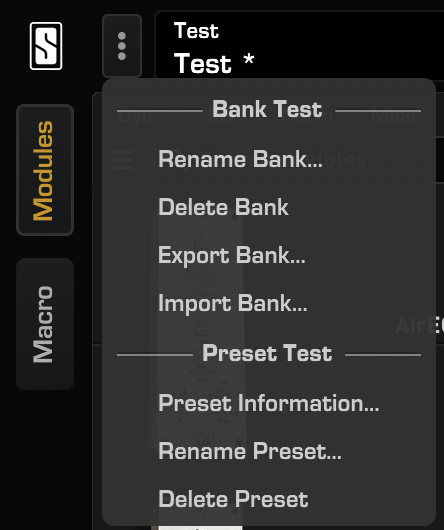Image resolution: width=444 pixels, height=530 pixels.
Task: Select Import Bank... option
Action: coord(233,303)
